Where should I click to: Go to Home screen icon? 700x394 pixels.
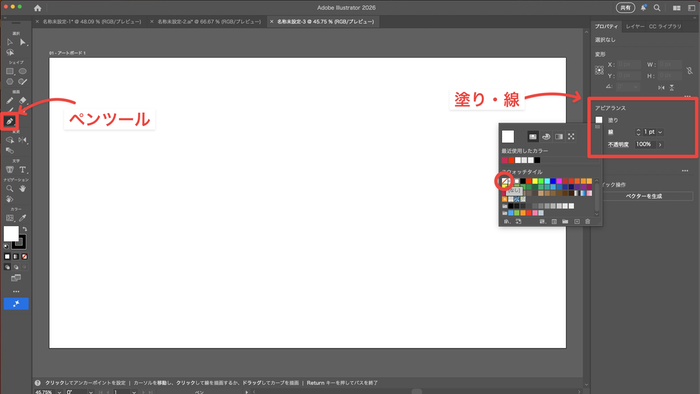click(x=38, y=8)
